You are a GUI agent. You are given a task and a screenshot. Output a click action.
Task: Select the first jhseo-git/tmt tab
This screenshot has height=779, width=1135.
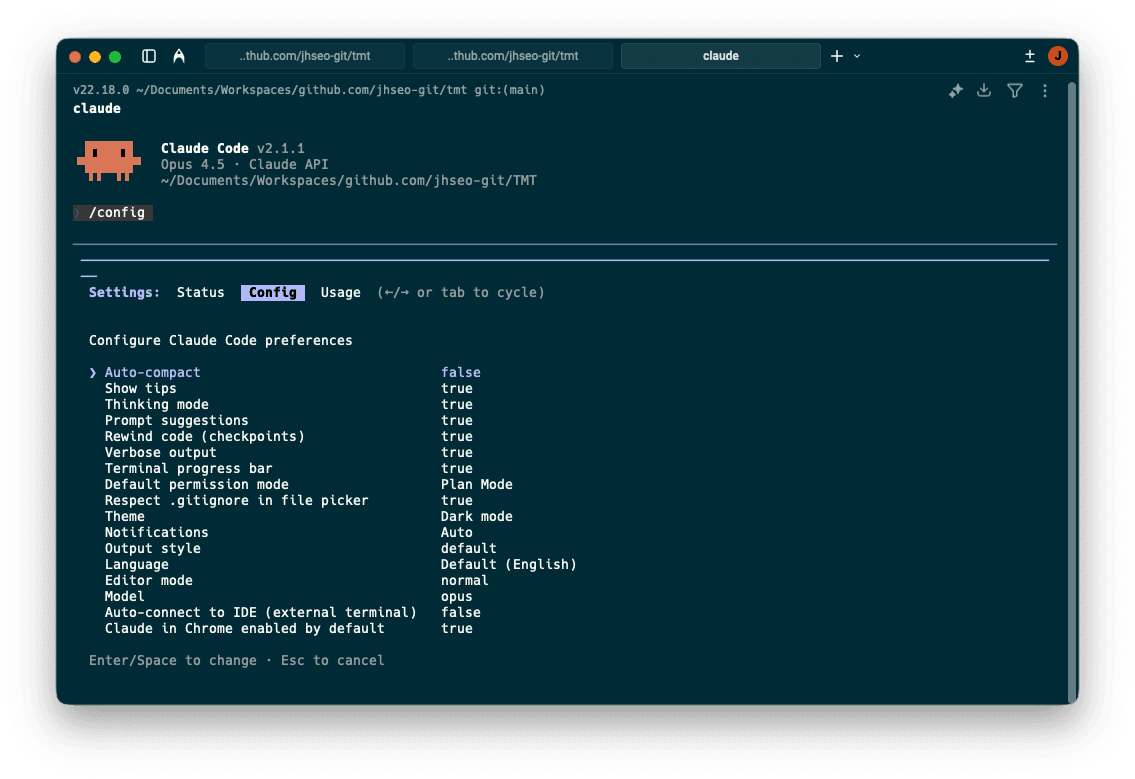pos(305,56)
